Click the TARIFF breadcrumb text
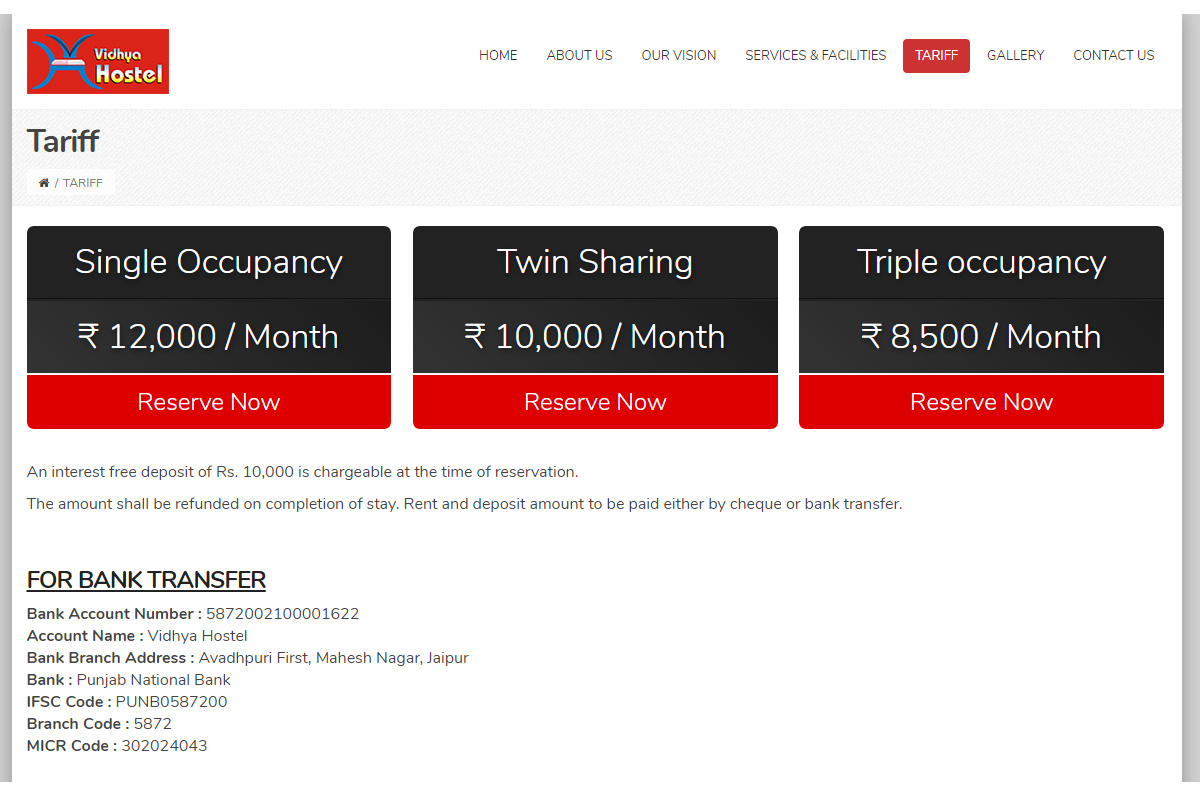The height and width of the screenshot is (800, 1200). [x=83, y=183]
